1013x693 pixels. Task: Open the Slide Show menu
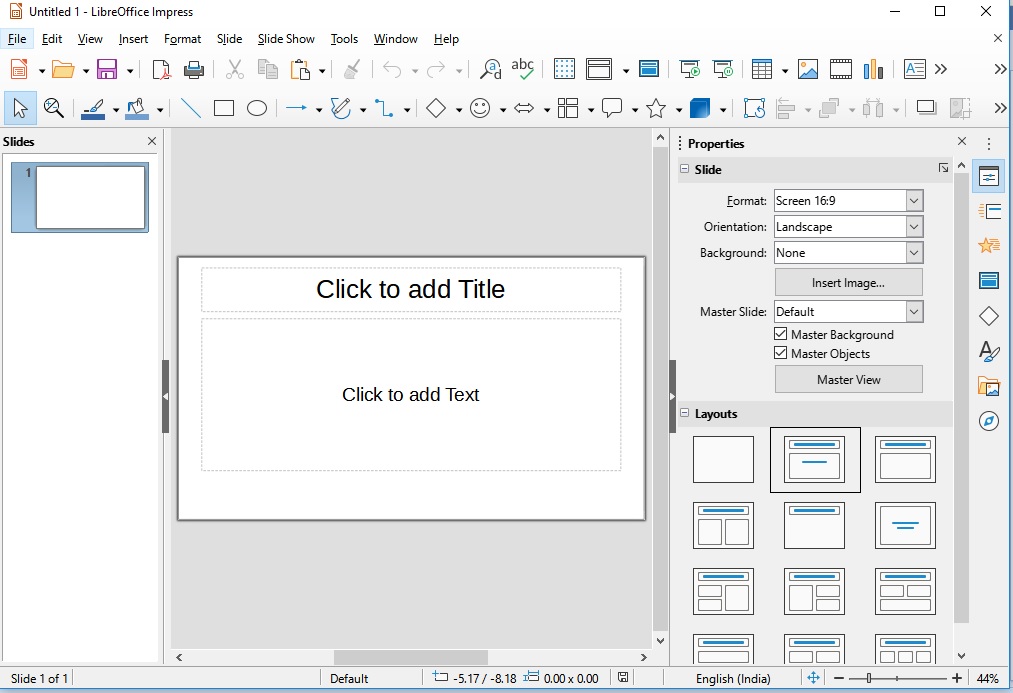pyautogui.click(x=286, y=39)
